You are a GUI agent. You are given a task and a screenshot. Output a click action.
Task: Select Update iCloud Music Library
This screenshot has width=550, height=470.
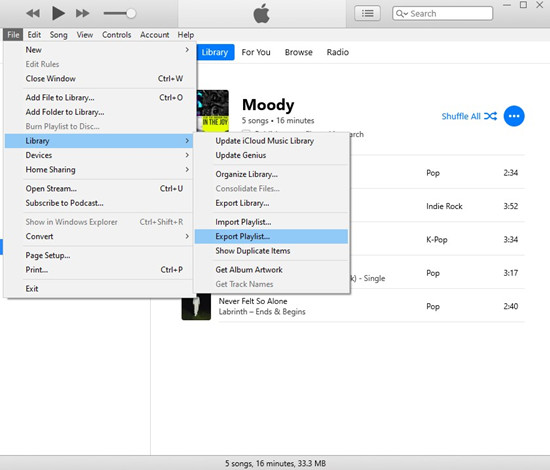[x=271, y=141]
